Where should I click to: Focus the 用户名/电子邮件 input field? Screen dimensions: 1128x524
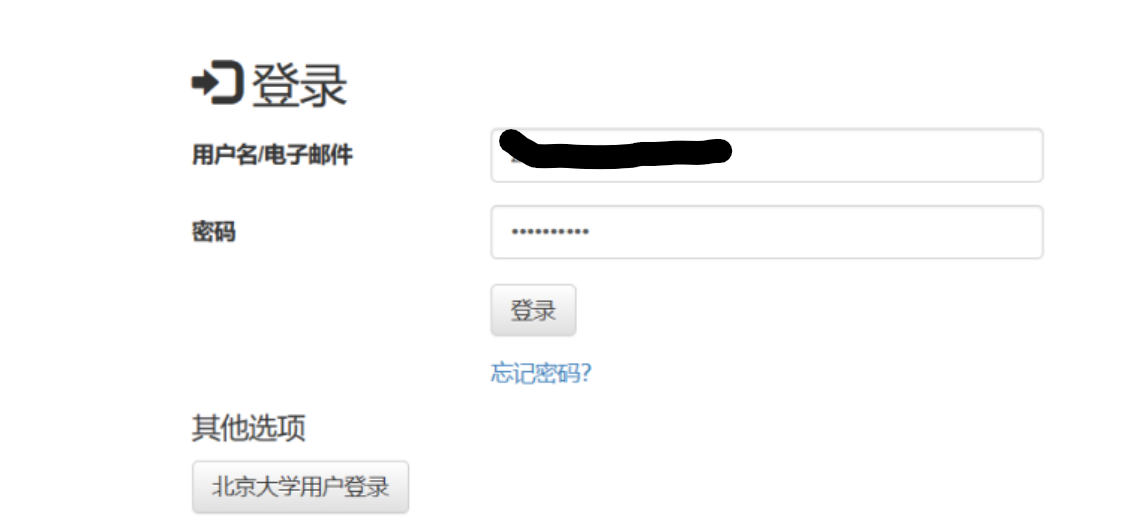(x=767, y=155)
